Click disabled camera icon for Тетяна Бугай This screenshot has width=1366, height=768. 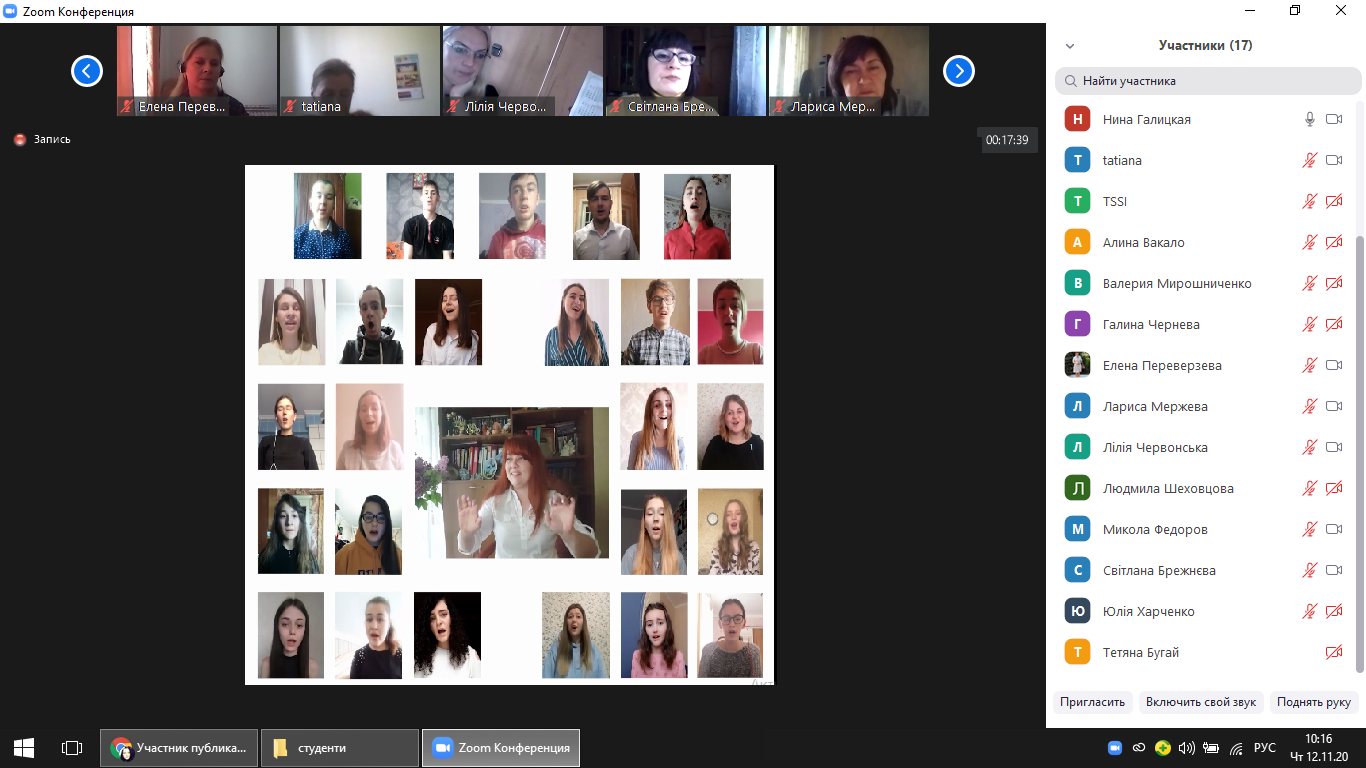(x=1333, y=653)
